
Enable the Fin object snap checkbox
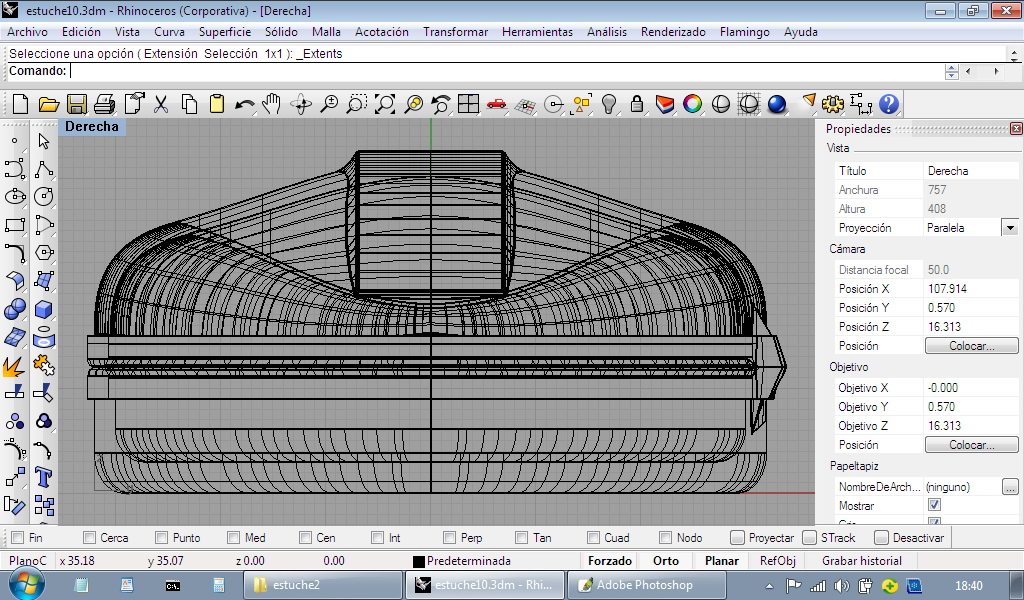pyautogui.click(x=17, y=537)
